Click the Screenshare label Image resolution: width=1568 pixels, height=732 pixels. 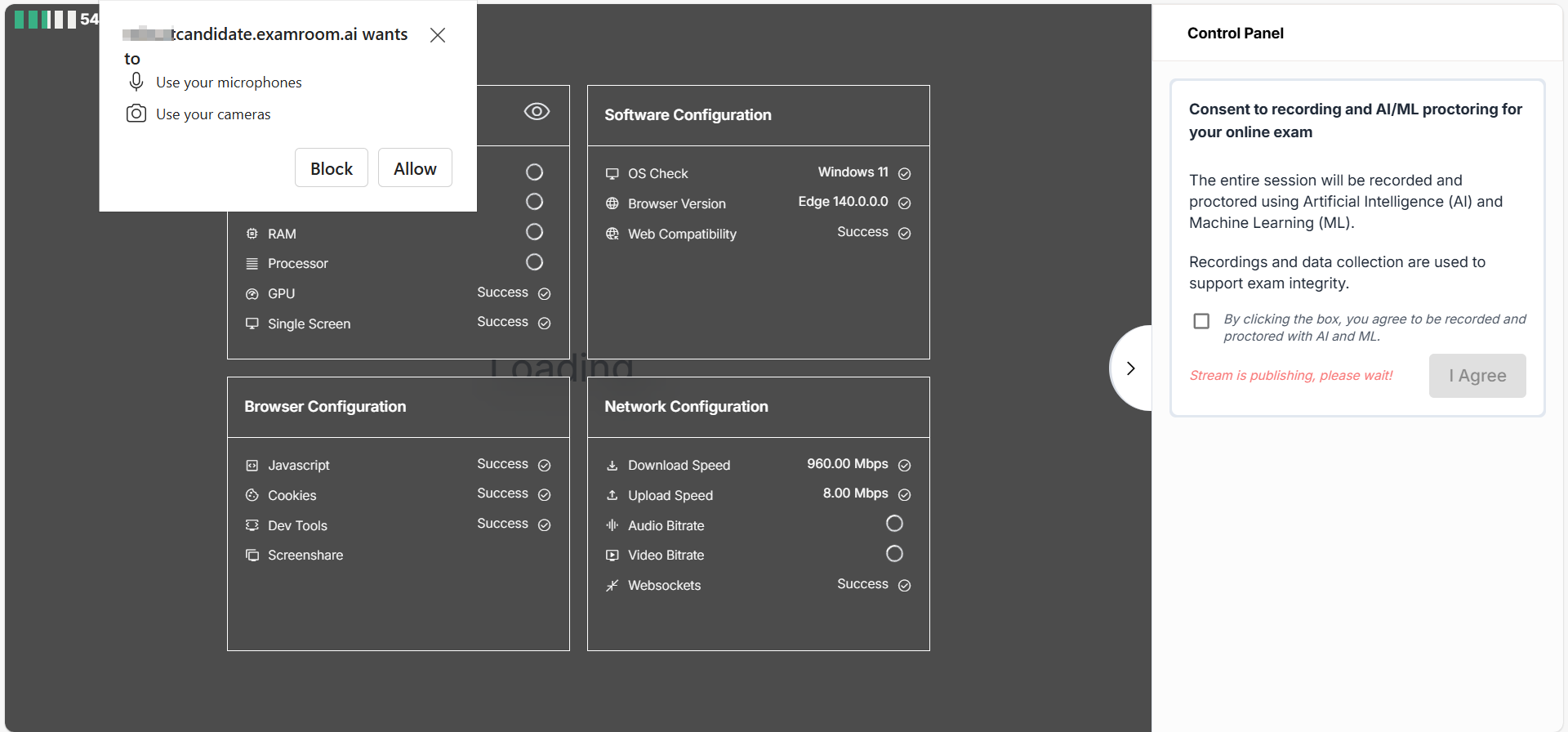tap(305, 556)
